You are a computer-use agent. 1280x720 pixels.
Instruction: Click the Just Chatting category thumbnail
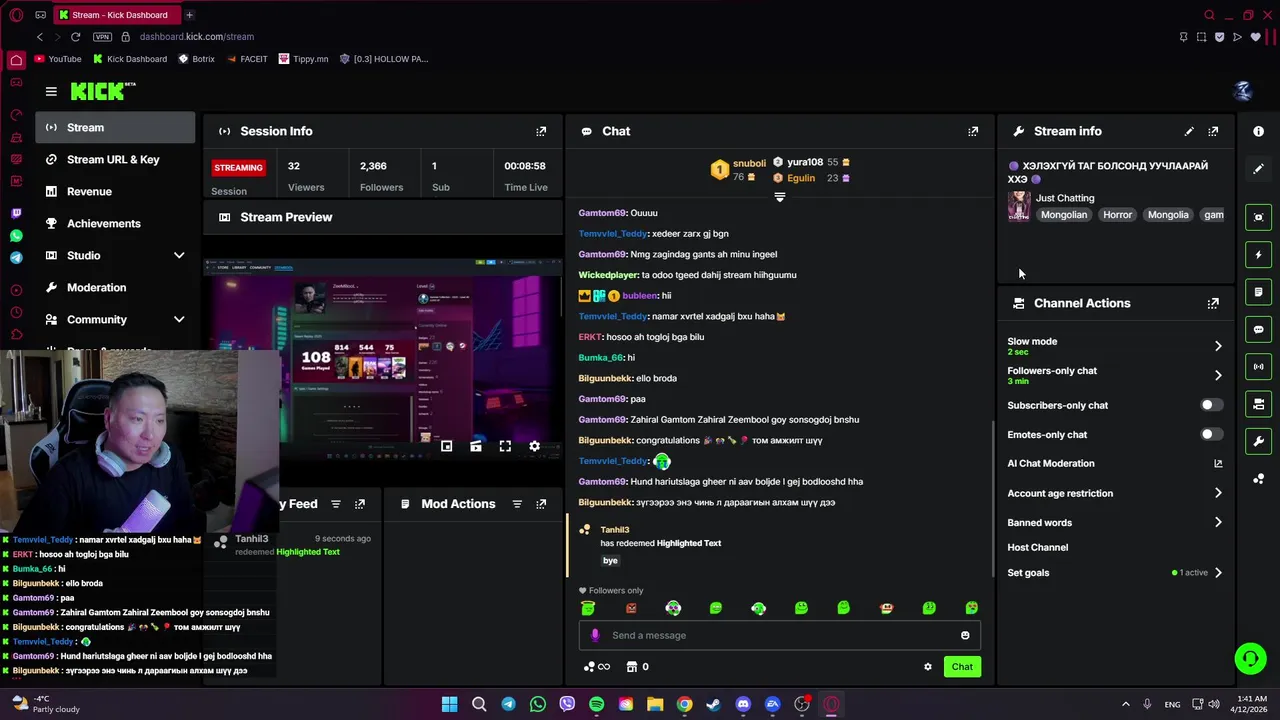pos(1019,206)
